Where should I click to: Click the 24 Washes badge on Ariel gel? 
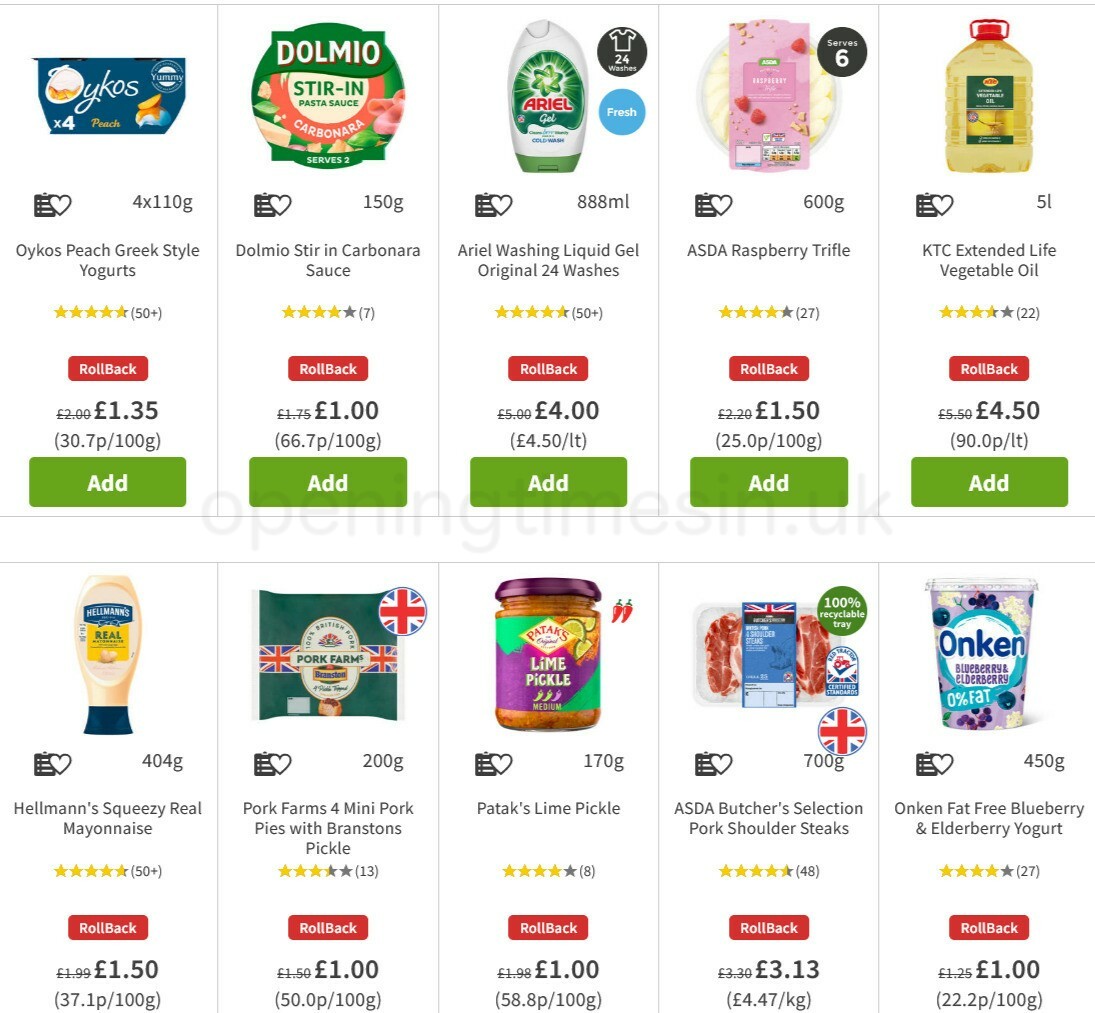pos(624,53)
